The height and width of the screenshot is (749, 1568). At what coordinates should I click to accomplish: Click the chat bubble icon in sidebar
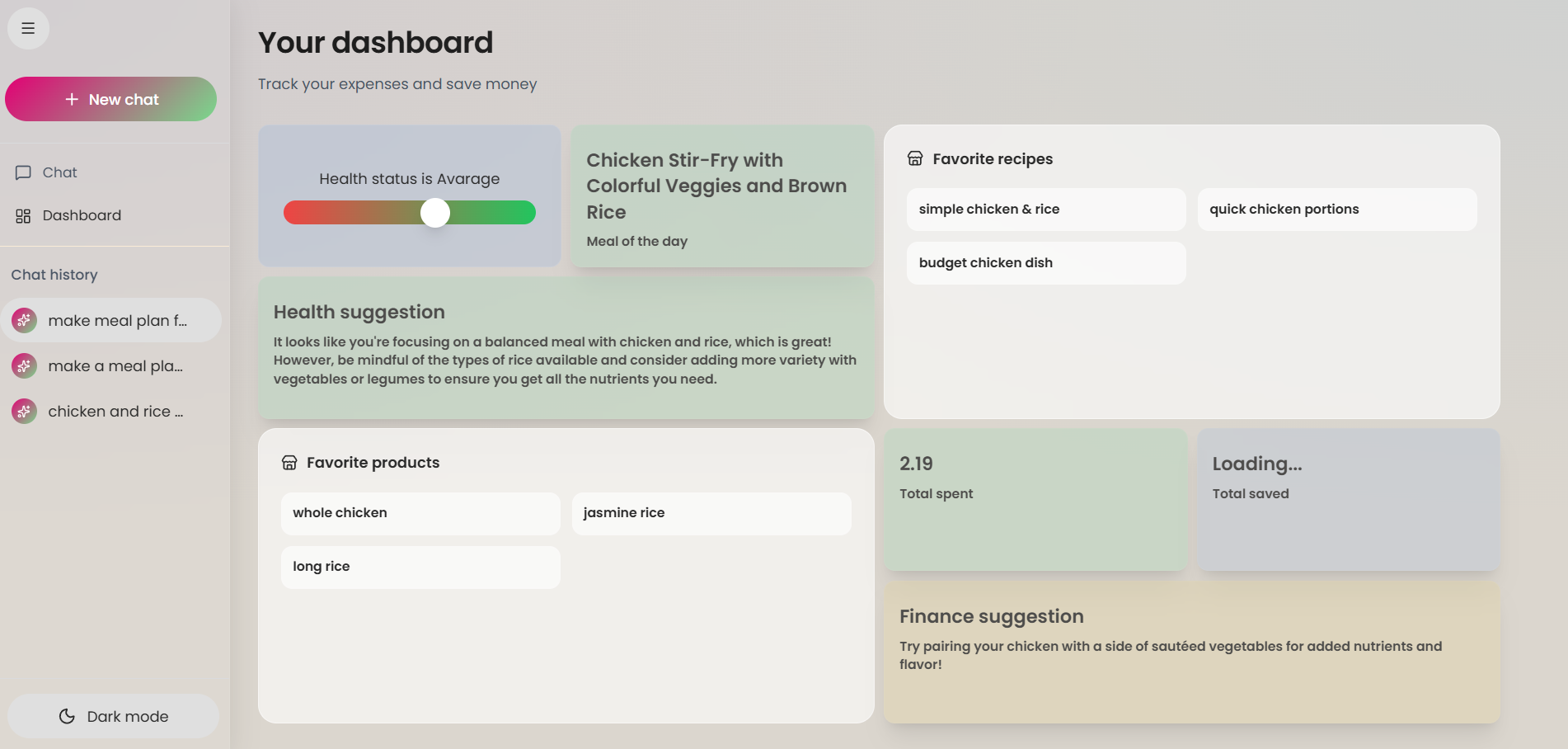pos(23,172)
